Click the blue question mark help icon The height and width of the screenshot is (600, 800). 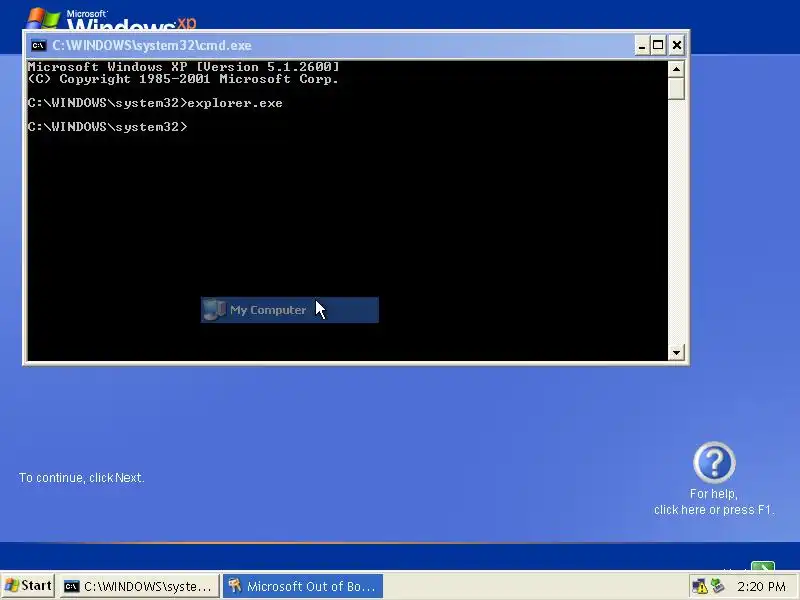[714, 462]
